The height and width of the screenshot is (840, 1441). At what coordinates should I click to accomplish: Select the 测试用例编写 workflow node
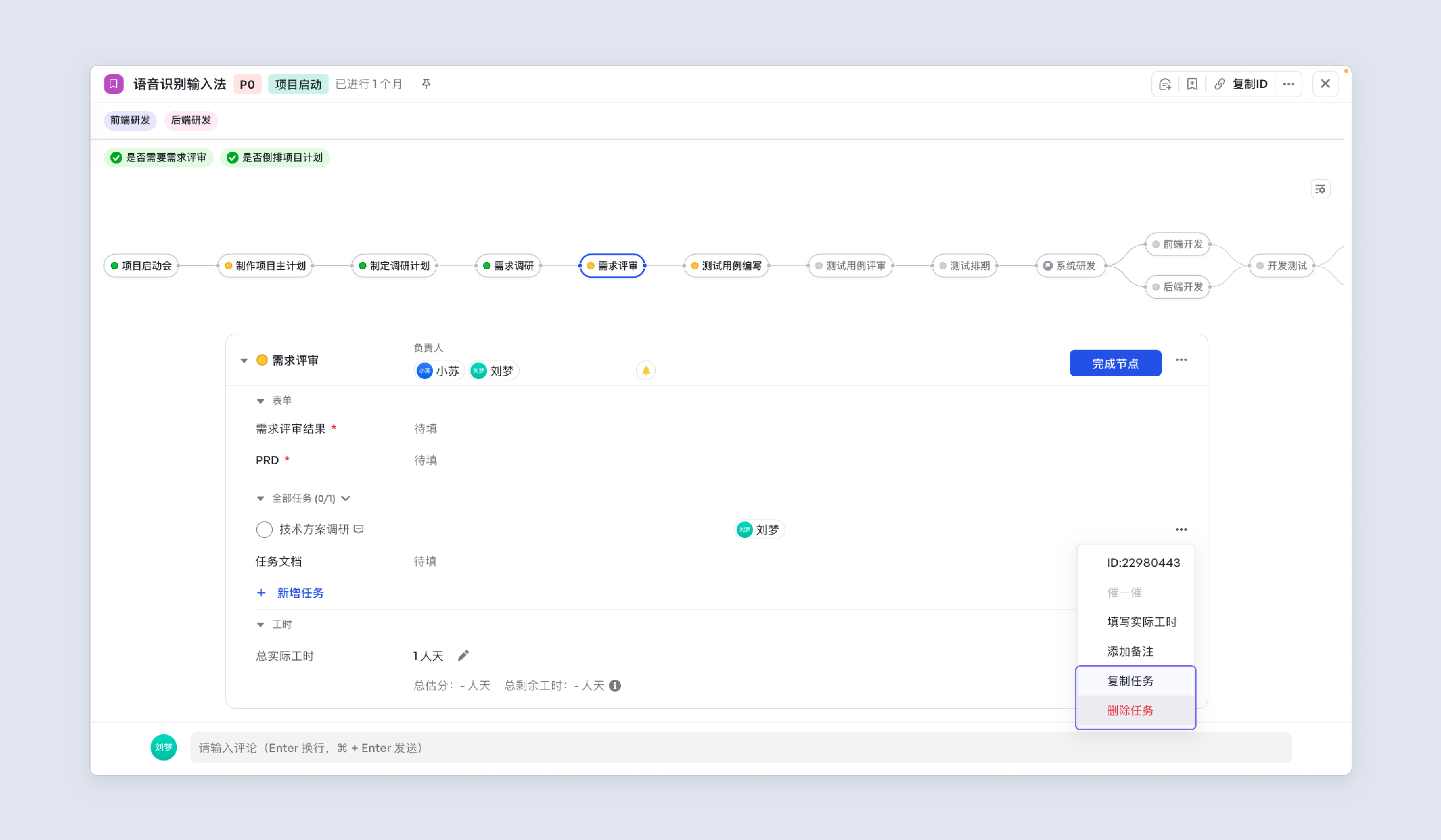tap(726, 266)
